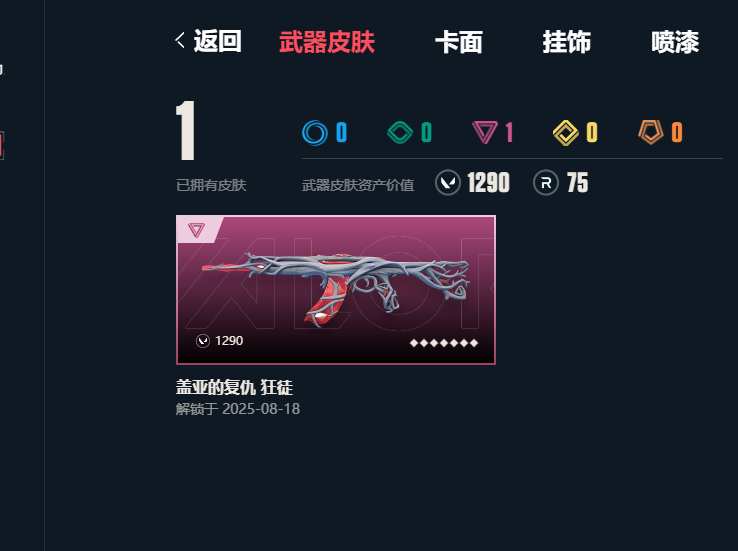Click the 盖亚的复仇 狂徒 title text
The image size is (738, 551).
(234, 388)
